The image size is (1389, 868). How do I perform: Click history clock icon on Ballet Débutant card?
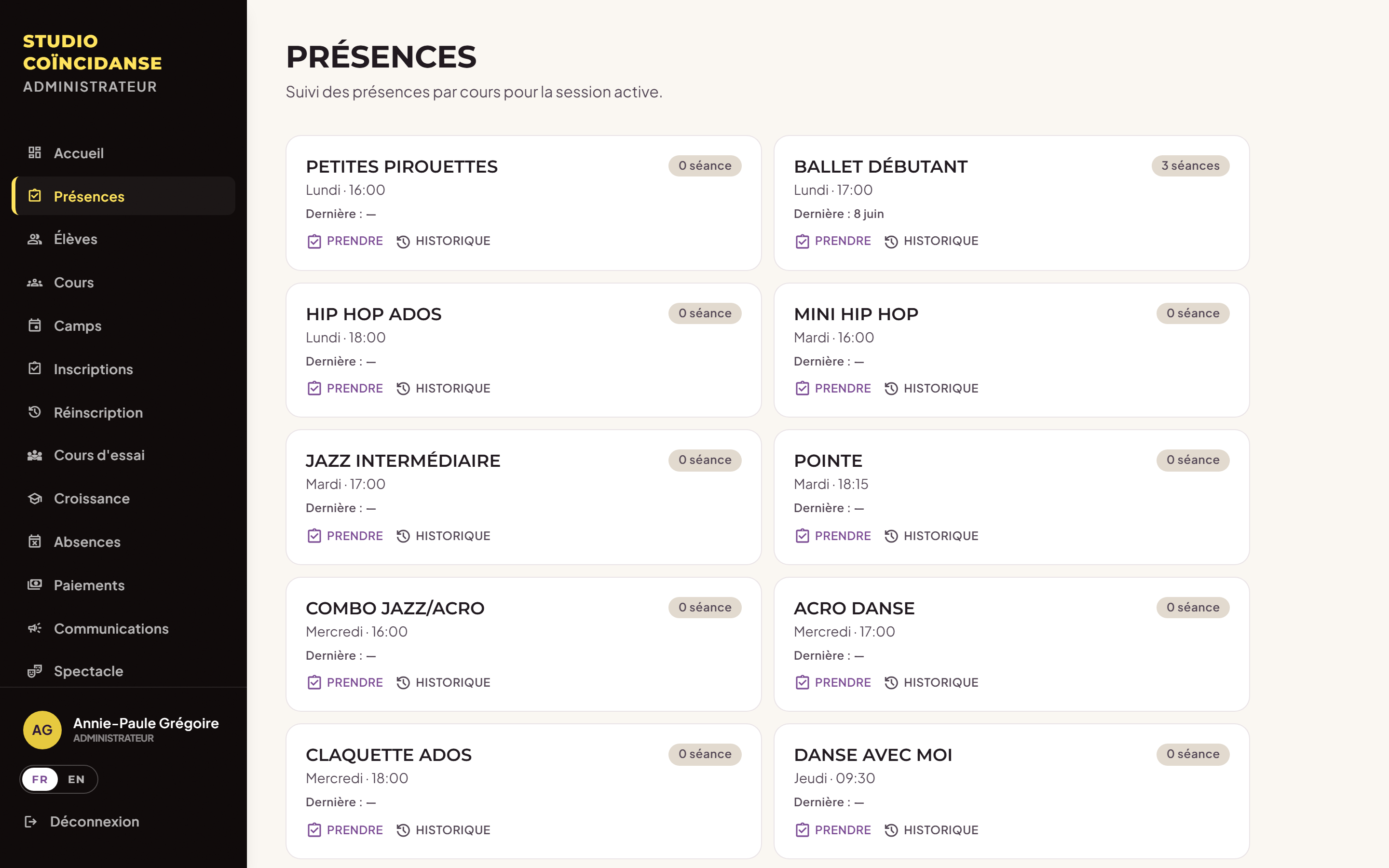891,241
